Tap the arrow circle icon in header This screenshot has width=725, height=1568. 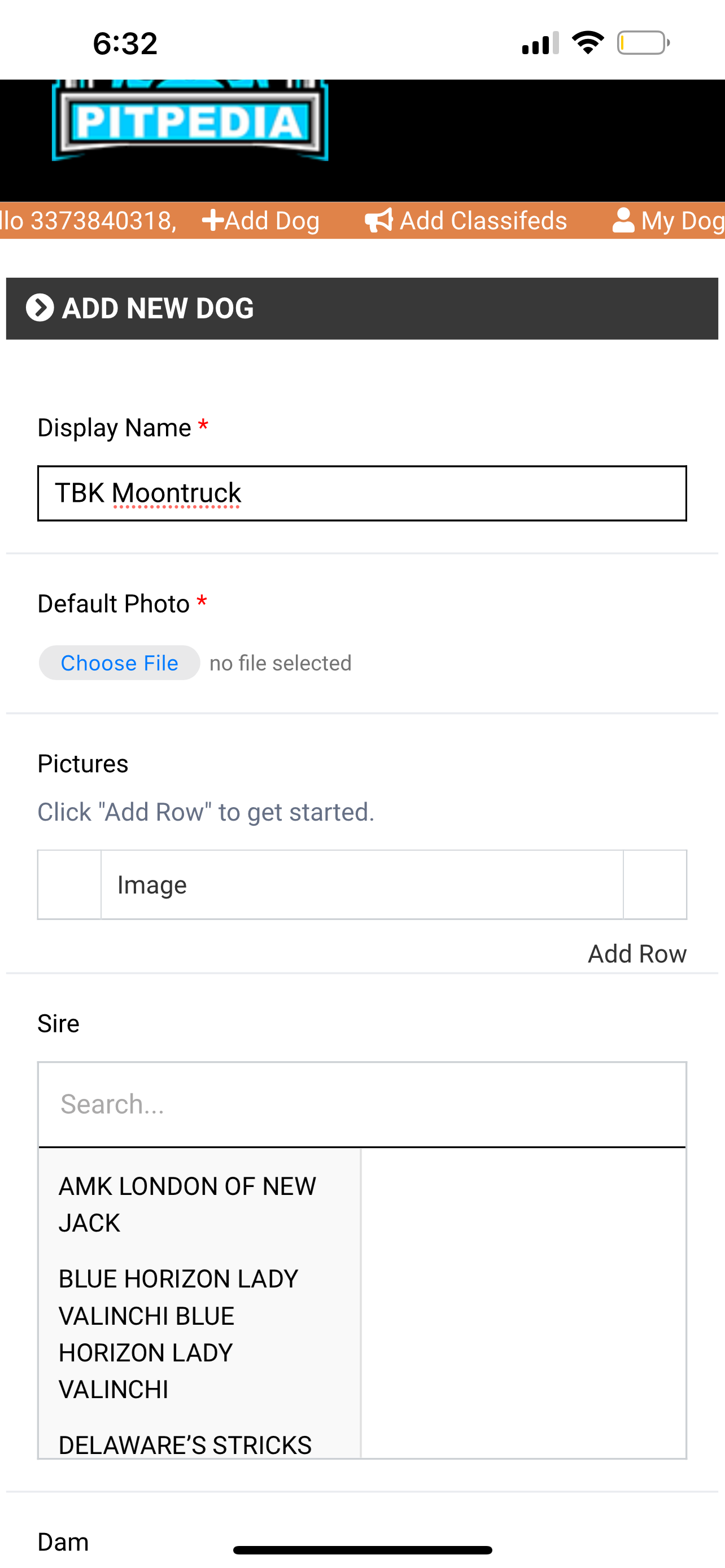(x=40, y=308)
